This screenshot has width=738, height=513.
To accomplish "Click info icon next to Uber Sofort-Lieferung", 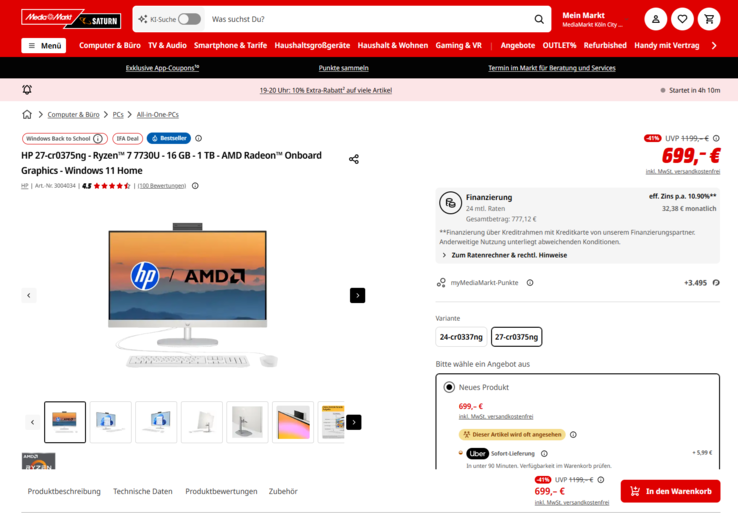I will click(x=544, y=454).
